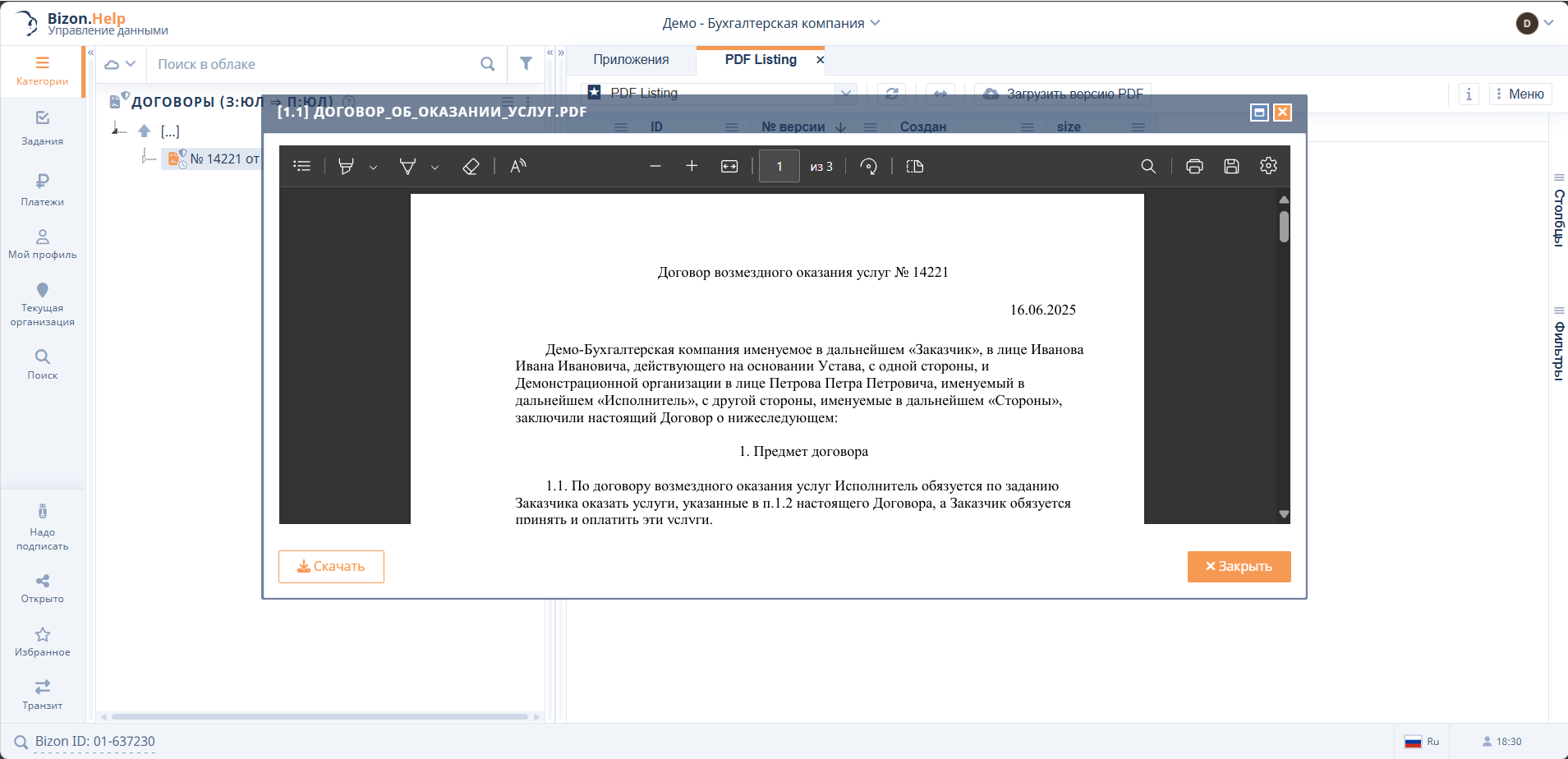Viewport: 1568px width, 759px height.
Task: Click the 'Скачать' download button
Action: tap(331, 567)
